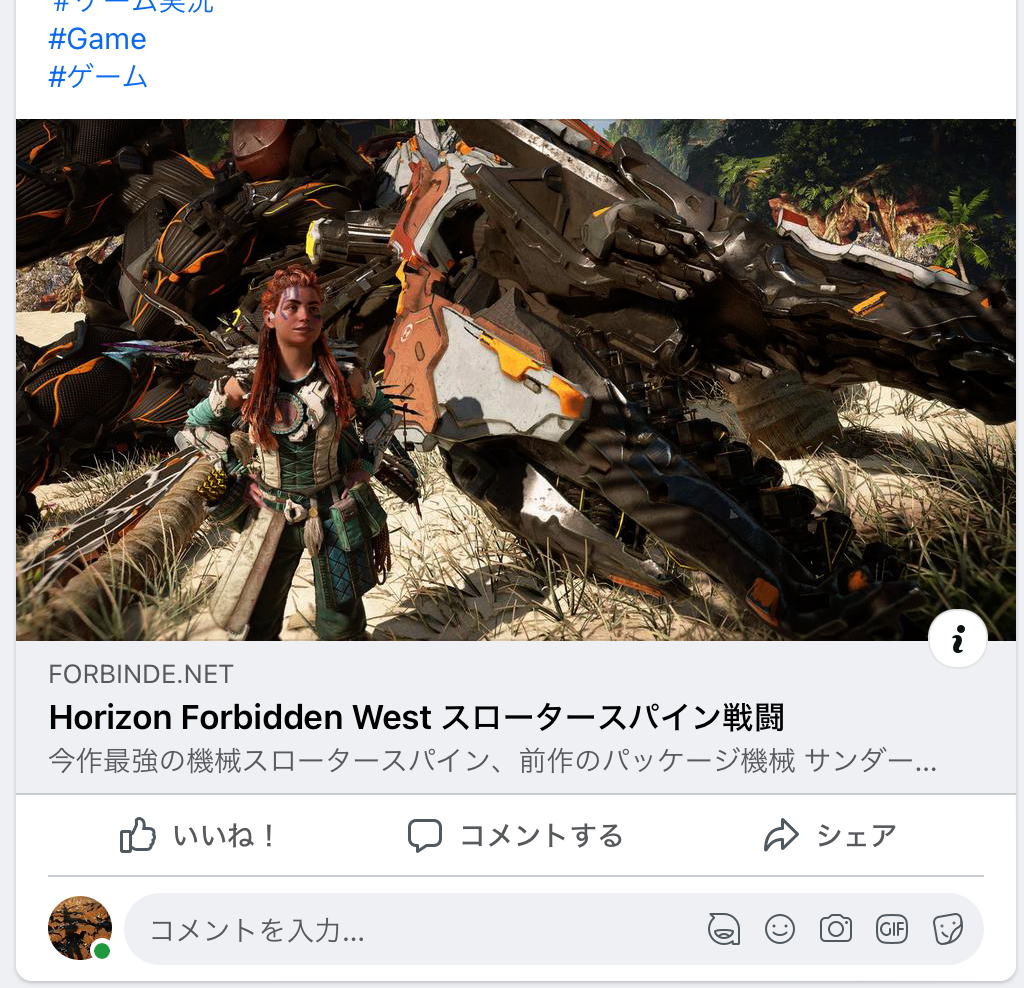
Task: Open the Horizon Forbidden West article title
Action: click(x=416, y=717)
